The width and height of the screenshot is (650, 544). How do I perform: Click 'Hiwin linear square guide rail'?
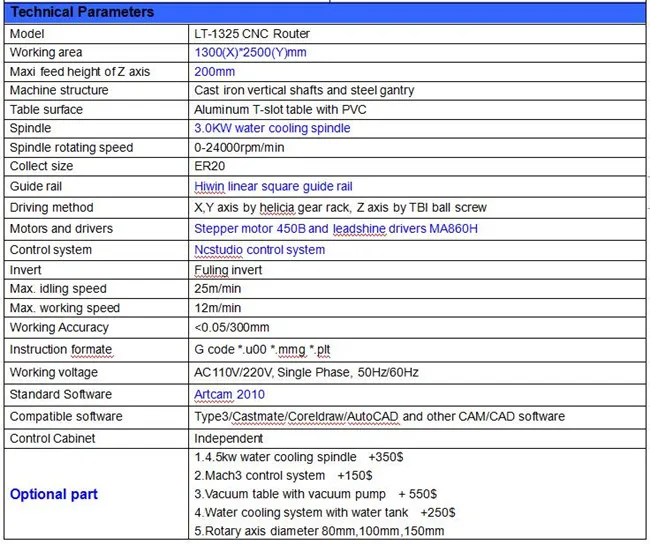point(274,186)
